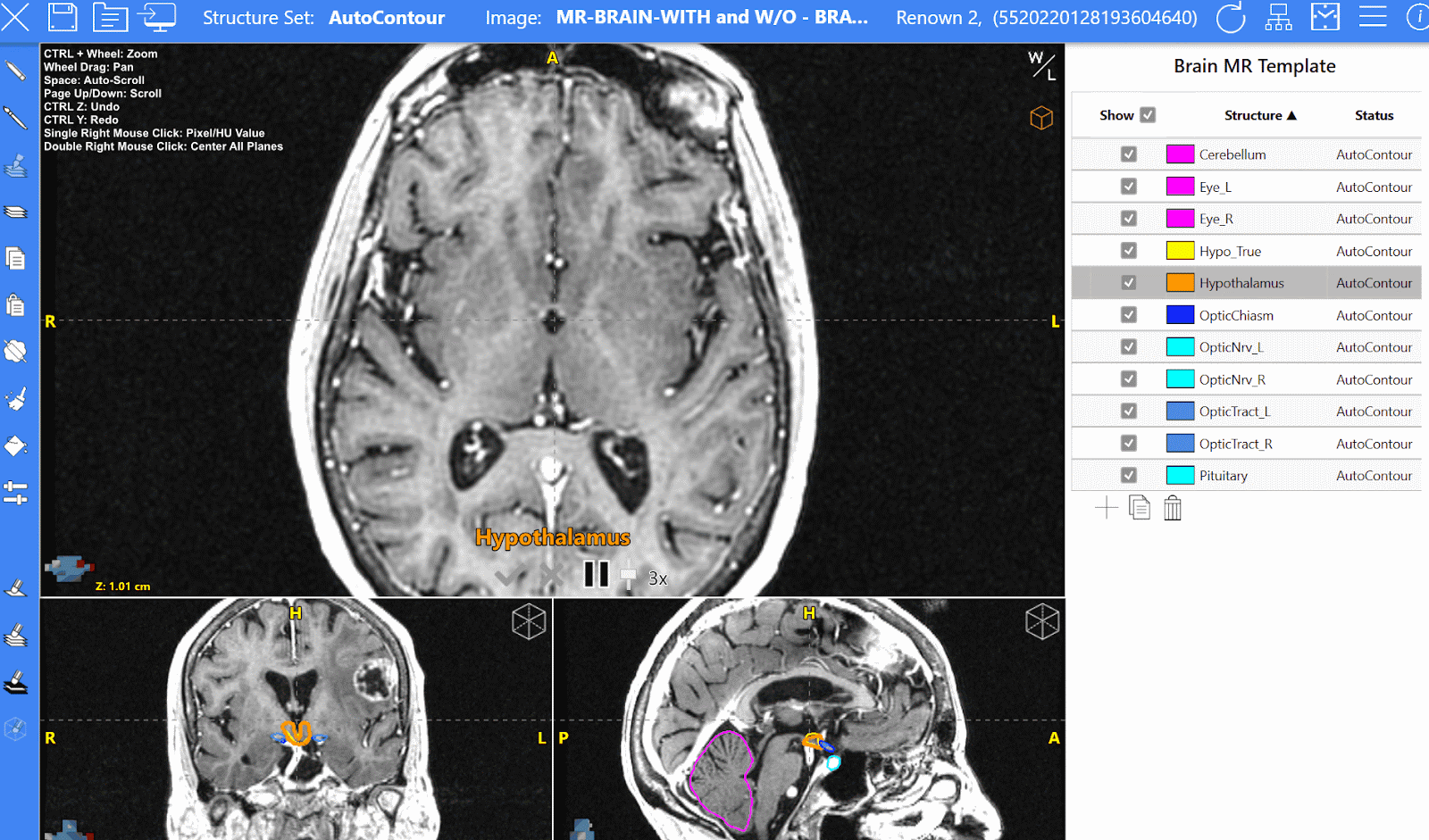Pause the auto-scroll playback
Image resolution: width=1429 pixels, height=840 pixels.
tap(596, 574)
